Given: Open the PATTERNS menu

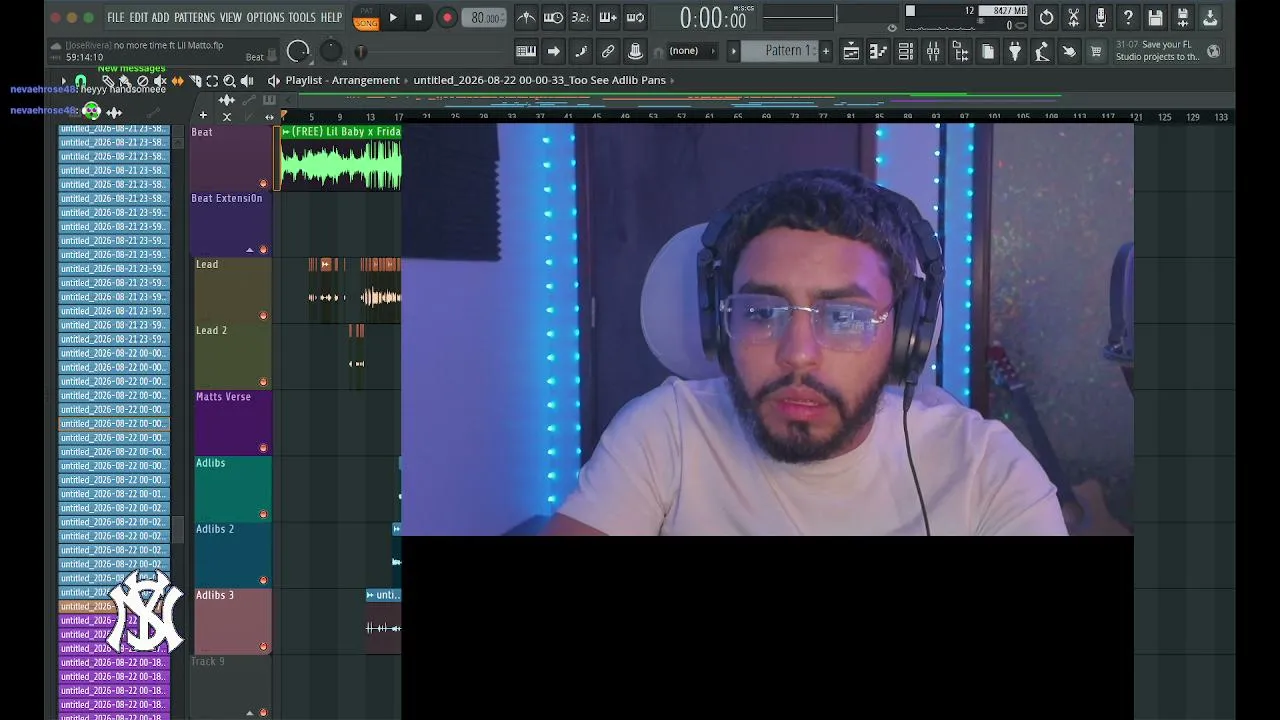Looking at the screenshot, I should tap(194, 17).
